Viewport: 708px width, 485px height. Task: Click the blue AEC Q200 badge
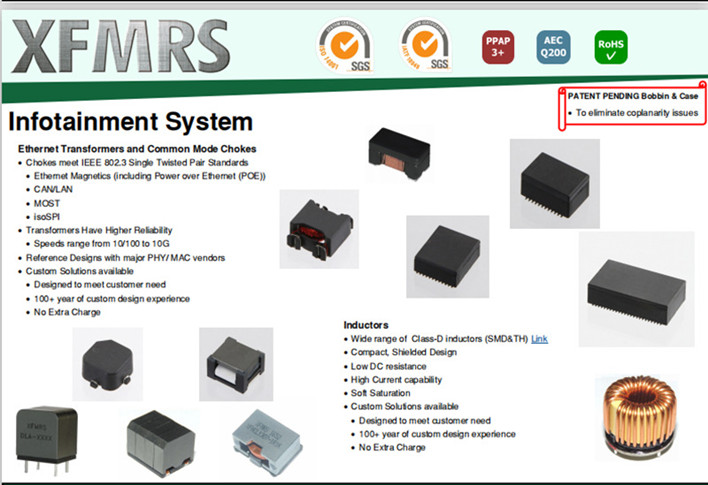(x=553, y=45)
